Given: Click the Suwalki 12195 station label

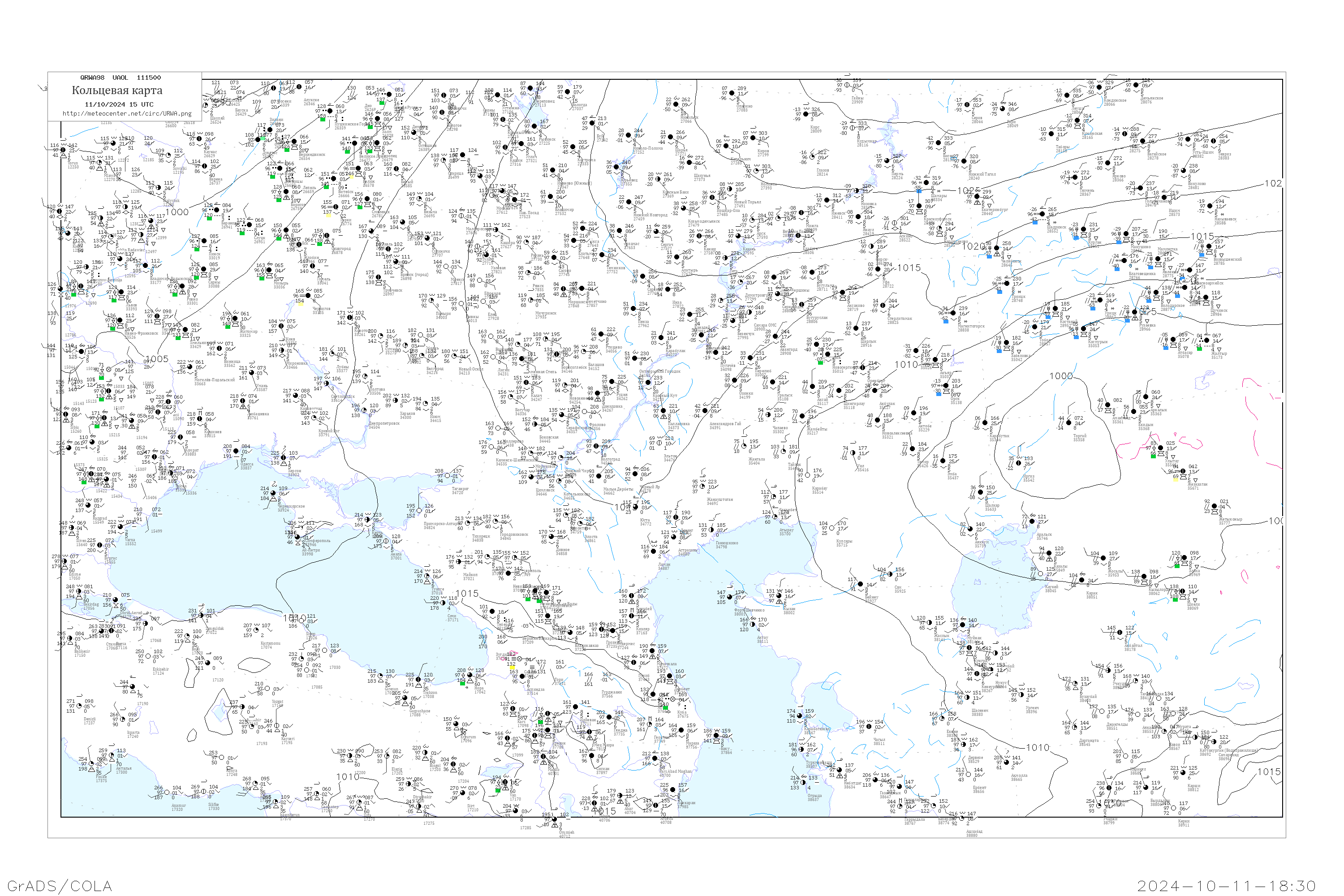Looking at the screenshot, I should [179, 170].
